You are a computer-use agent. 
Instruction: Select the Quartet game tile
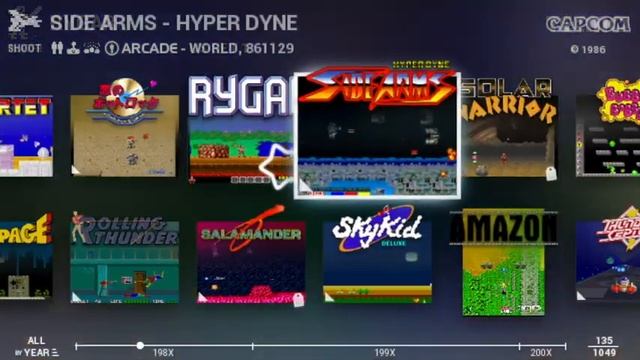26,136
